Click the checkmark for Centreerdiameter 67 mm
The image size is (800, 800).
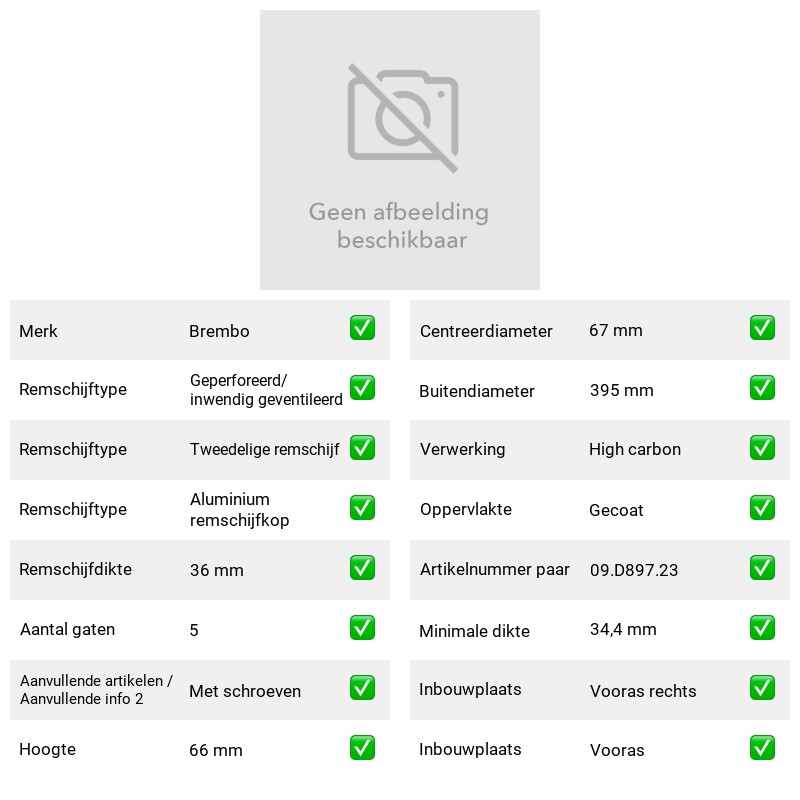(762, 328)
